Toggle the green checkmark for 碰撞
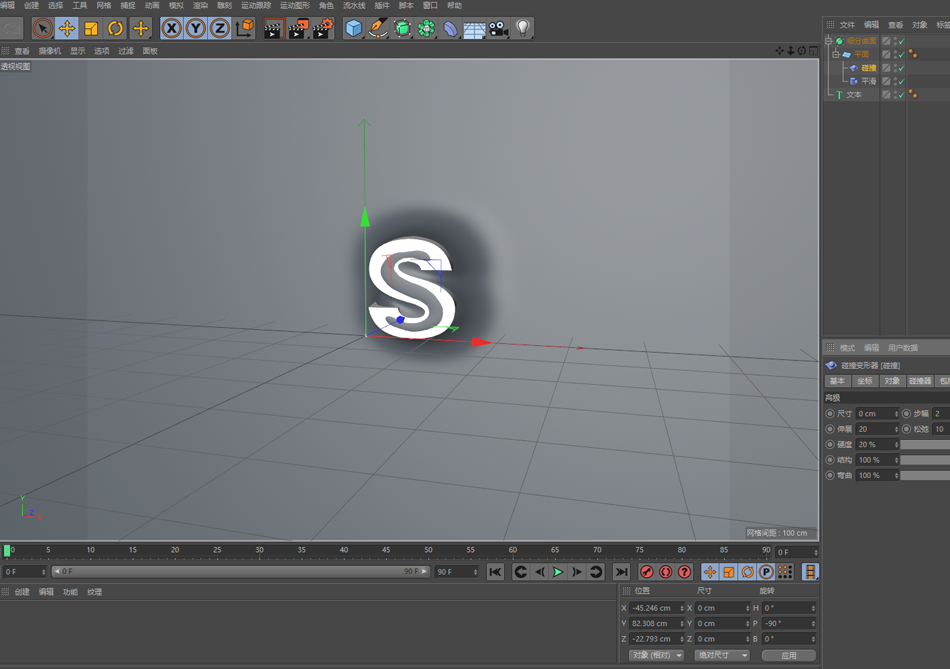The height and width of the screenshot is (669, 950). (x=902, y=68)
